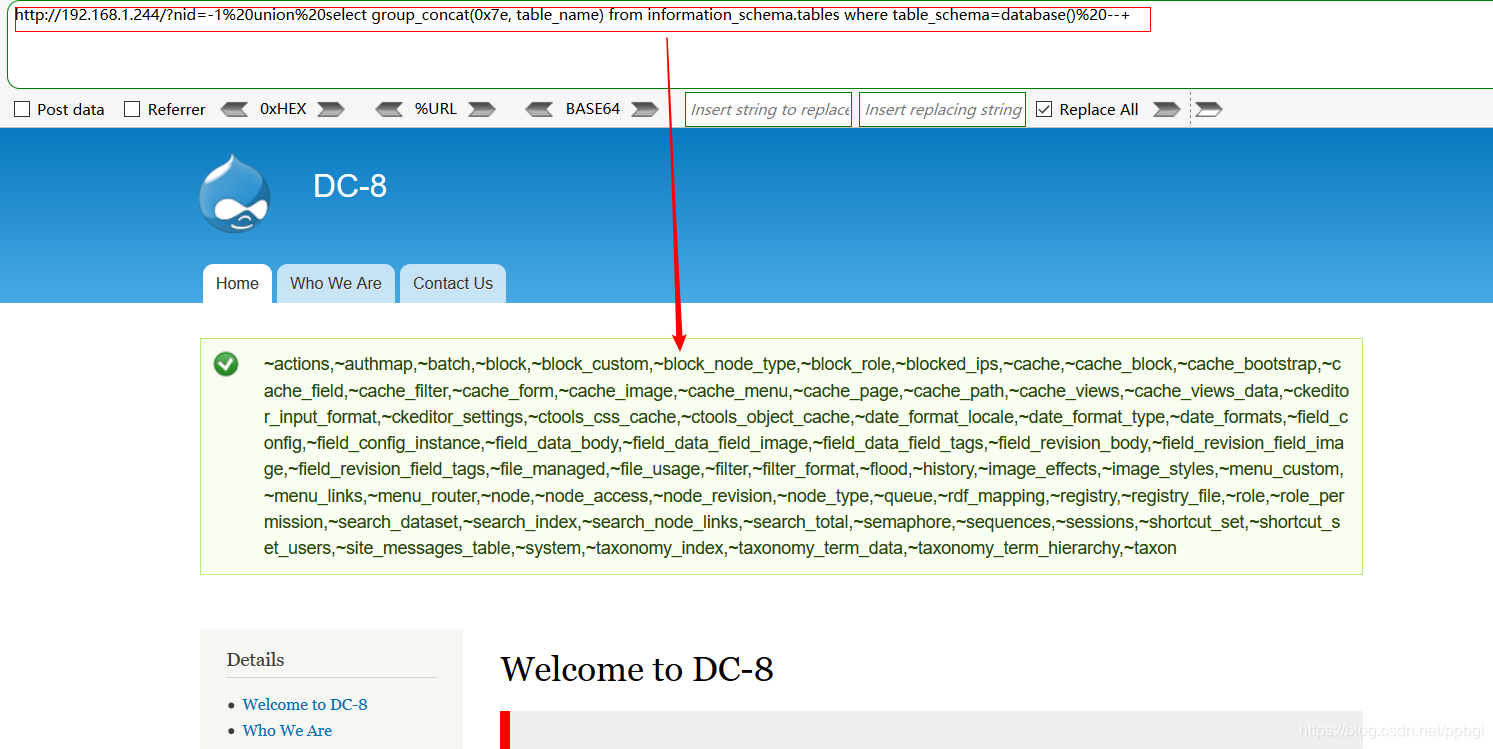Click the outlined arrow at the toolbar end
Image resolution: width=1493 pixels, height=749 pixels.
1209,109
